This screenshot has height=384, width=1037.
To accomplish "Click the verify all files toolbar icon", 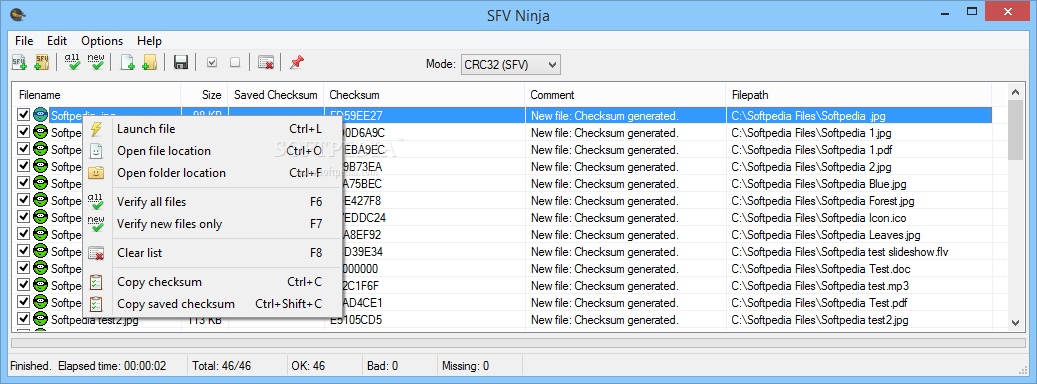I will [x=72, y=63].
